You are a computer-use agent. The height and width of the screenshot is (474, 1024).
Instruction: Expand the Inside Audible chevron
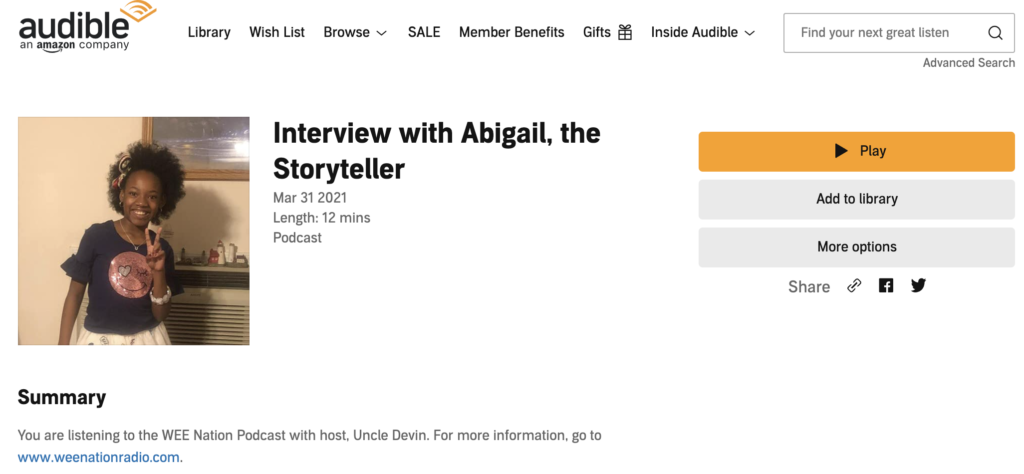pos(750,33)
